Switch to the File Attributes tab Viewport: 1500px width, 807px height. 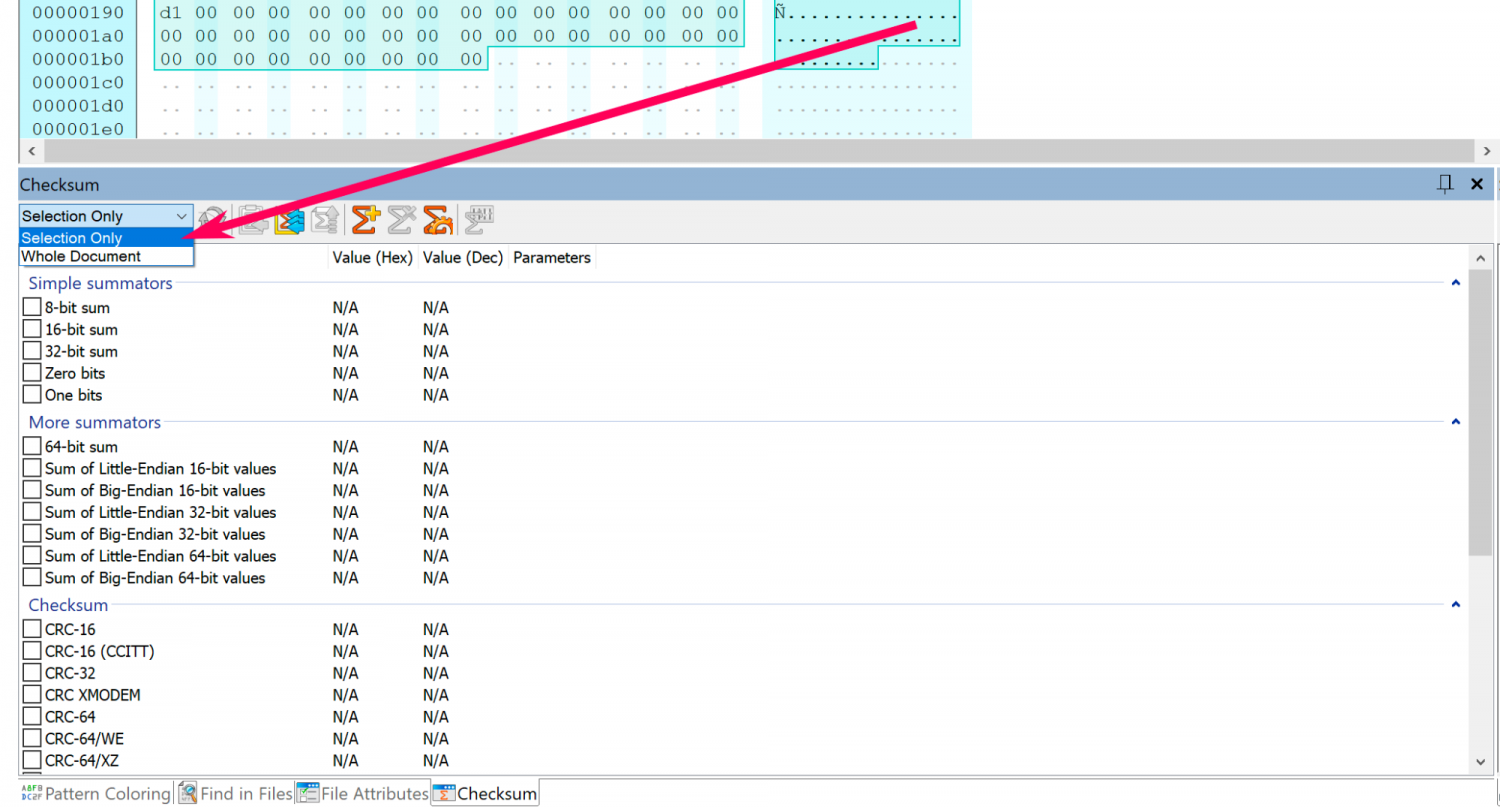363,794
